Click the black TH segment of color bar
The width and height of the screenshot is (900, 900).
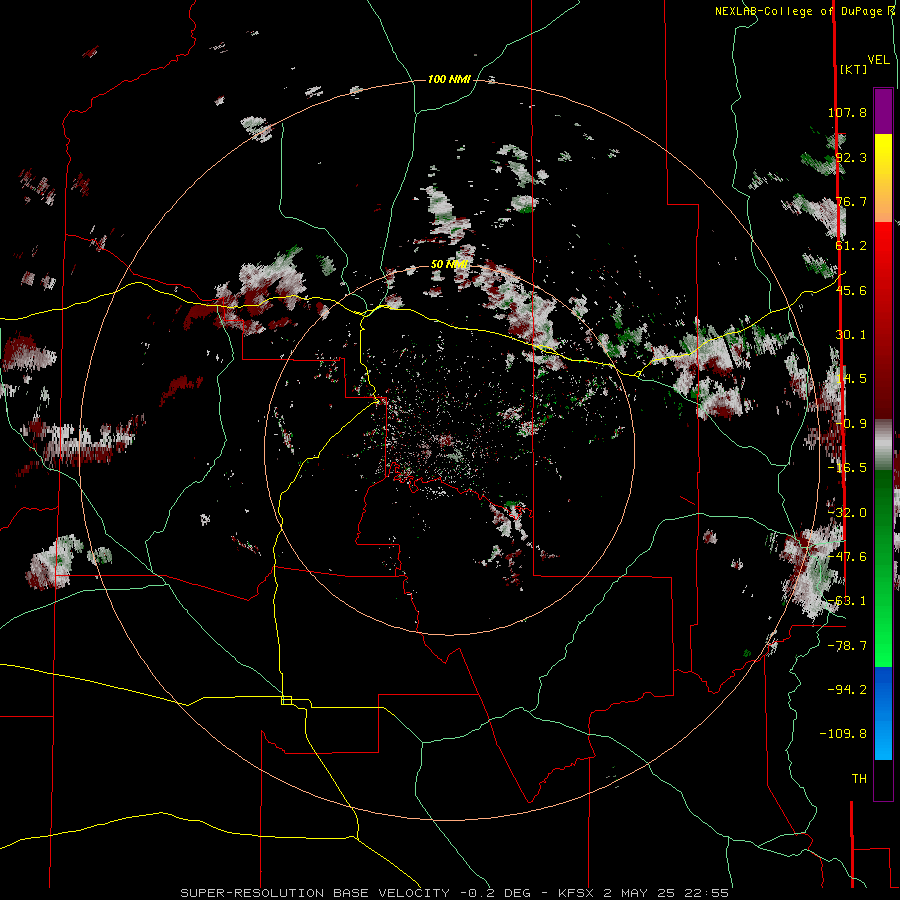[x=883, y=780]
